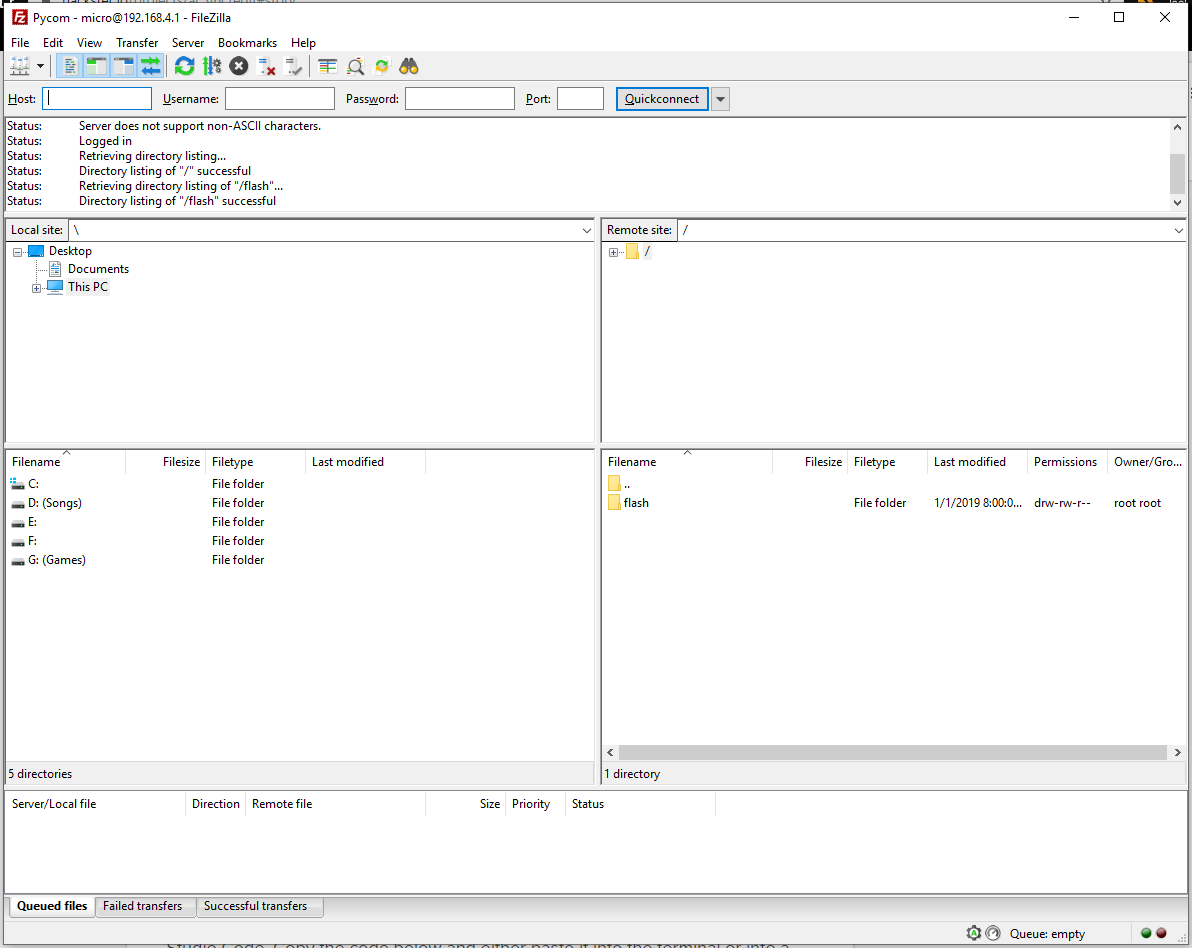
Task: Expand the This PC tree node
Action: click(x=37, y=288)
